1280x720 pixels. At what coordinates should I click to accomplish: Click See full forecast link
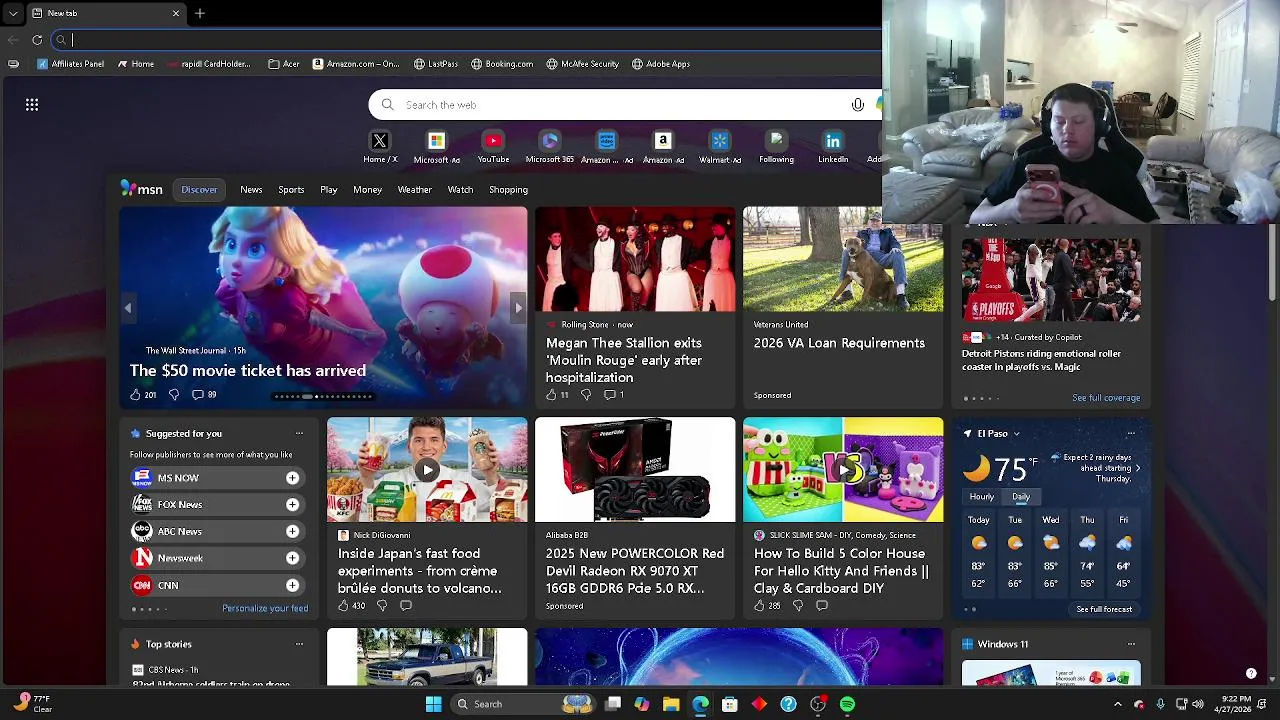click(x=1104, y=609)
